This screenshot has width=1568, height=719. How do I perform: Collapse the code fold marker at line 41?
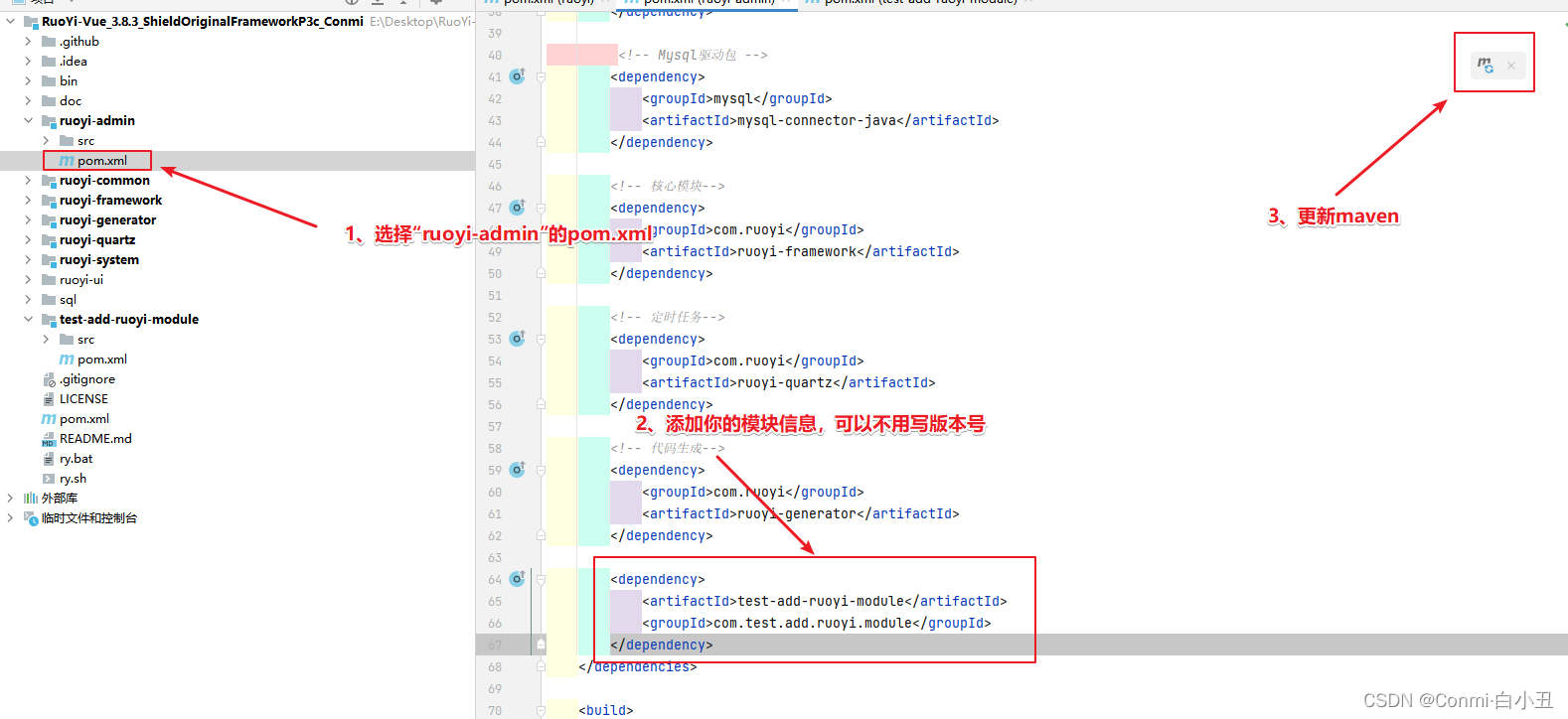541,76
